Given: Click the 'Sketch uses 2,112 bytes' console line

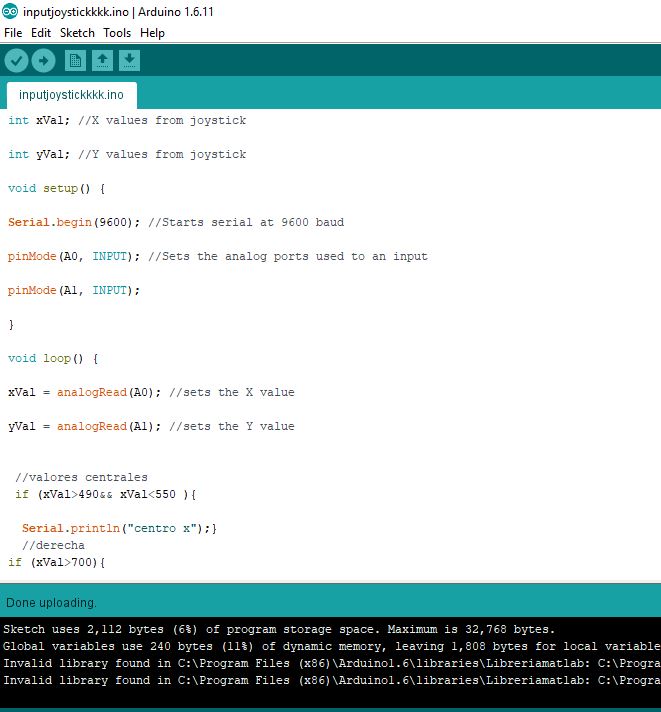Looking at the screenshot, I should tap(279, 630).
